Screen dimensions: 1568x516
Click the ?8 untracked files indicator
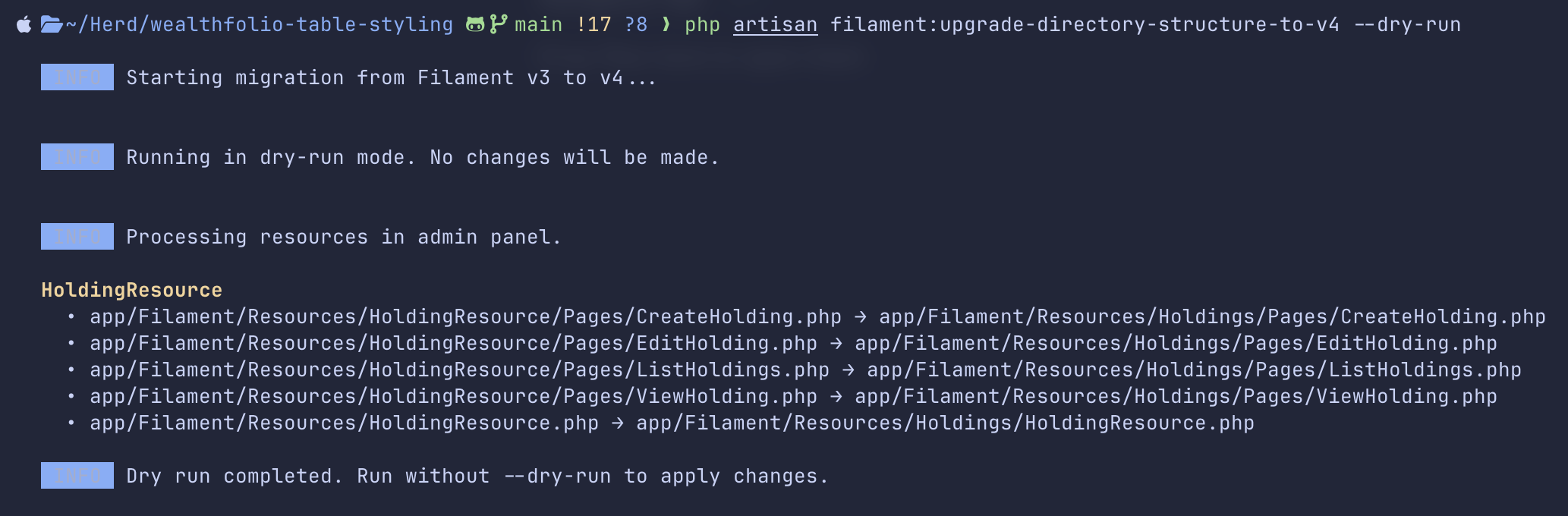(636, 25)
